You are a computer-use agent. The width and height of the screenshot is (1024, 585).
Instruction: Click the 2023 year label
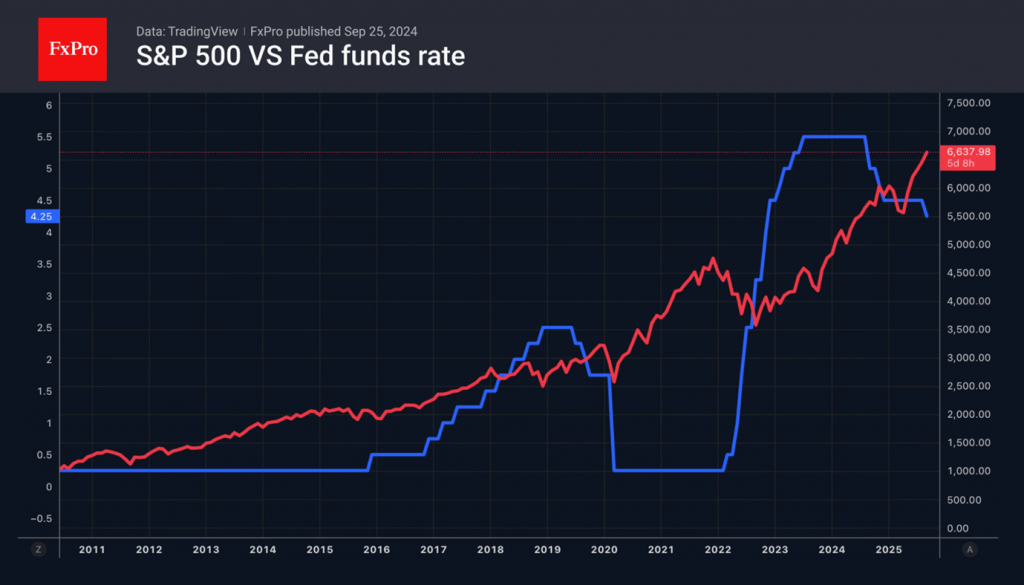tap(775, 550)
